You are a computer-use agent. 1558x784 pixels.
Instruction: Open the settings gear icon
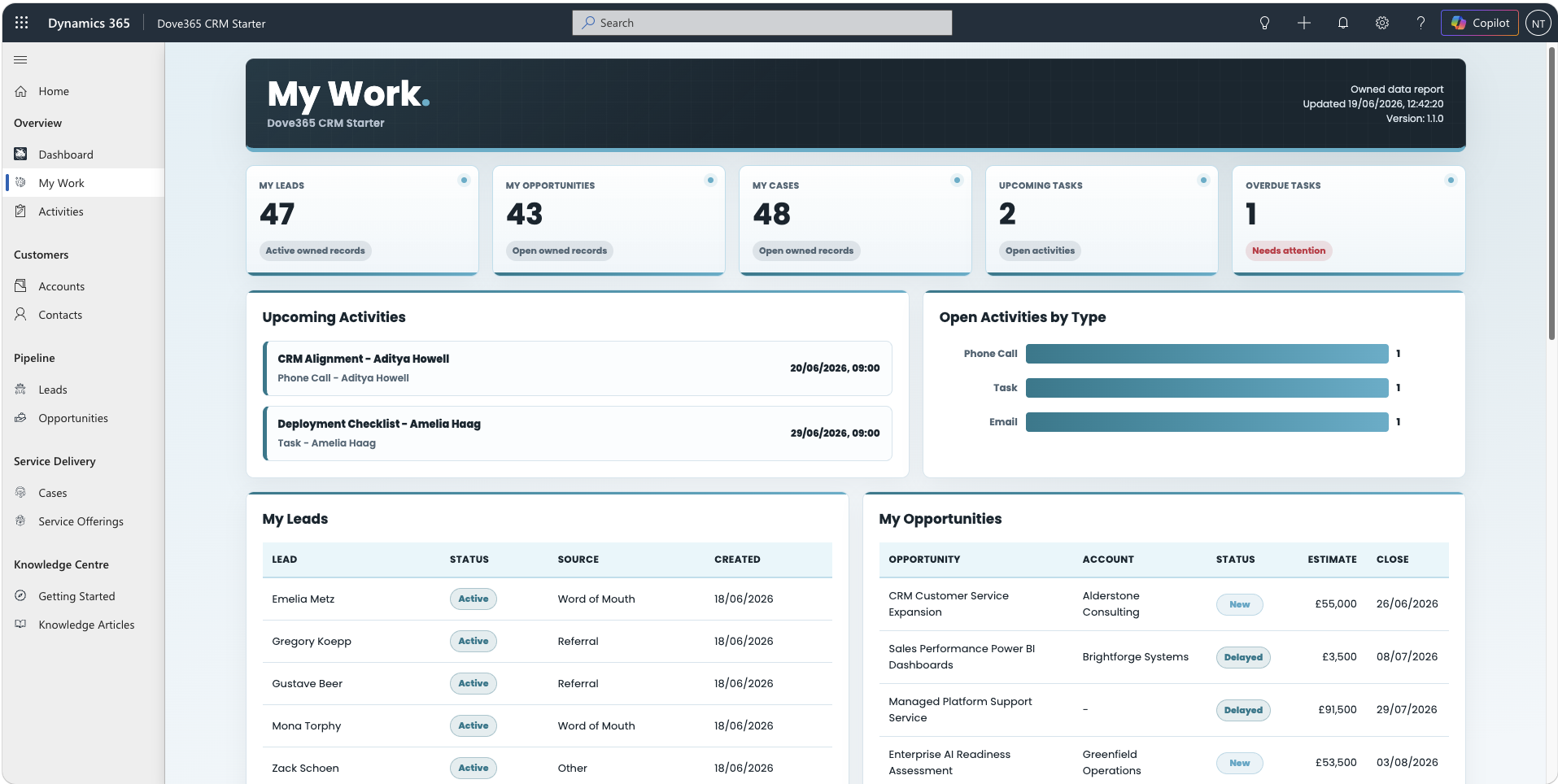coord(1381,23)
